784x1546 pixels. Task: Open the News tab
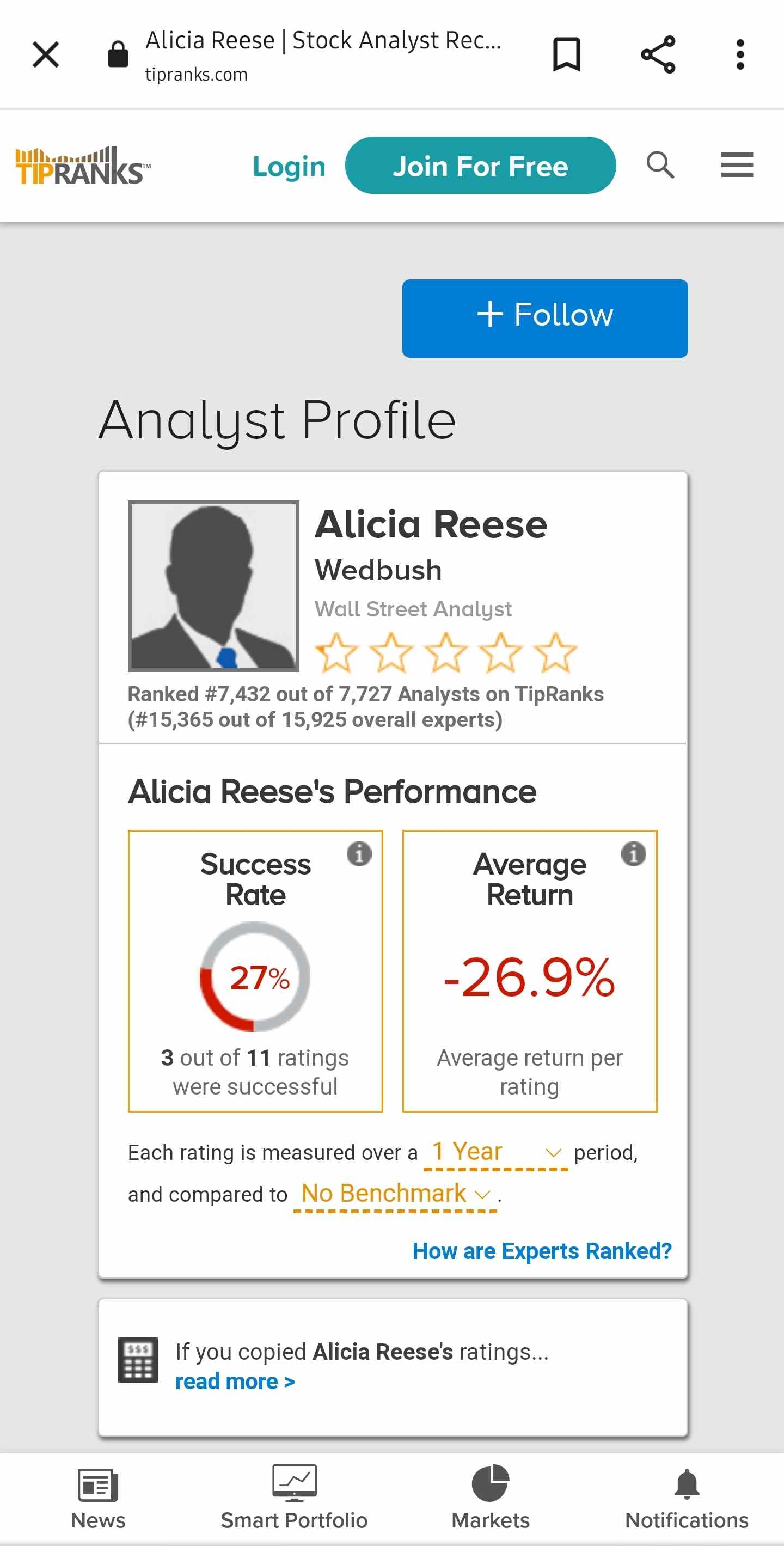click(98, 1498)
